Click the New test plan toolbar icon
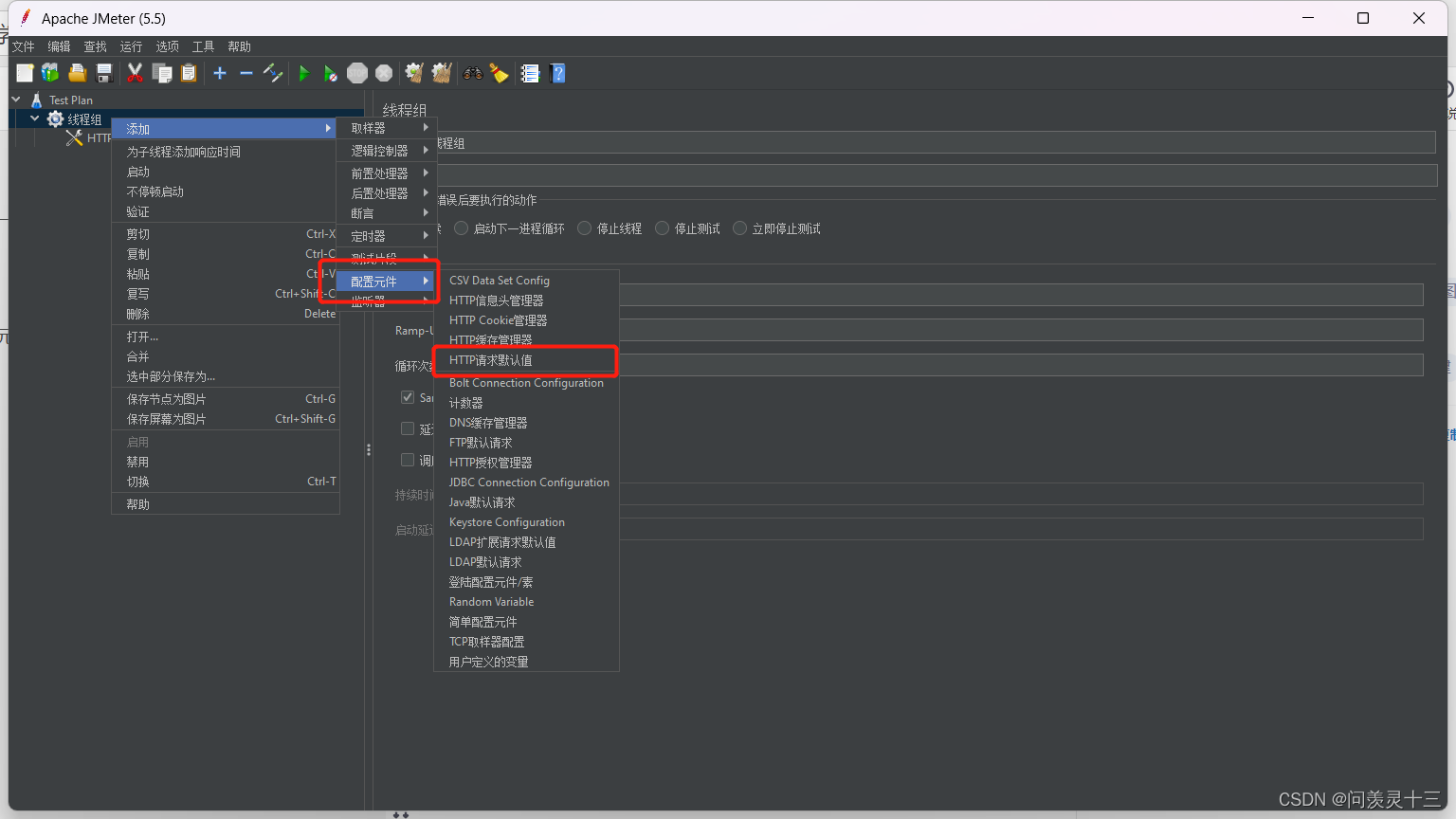 pos(25,73)
